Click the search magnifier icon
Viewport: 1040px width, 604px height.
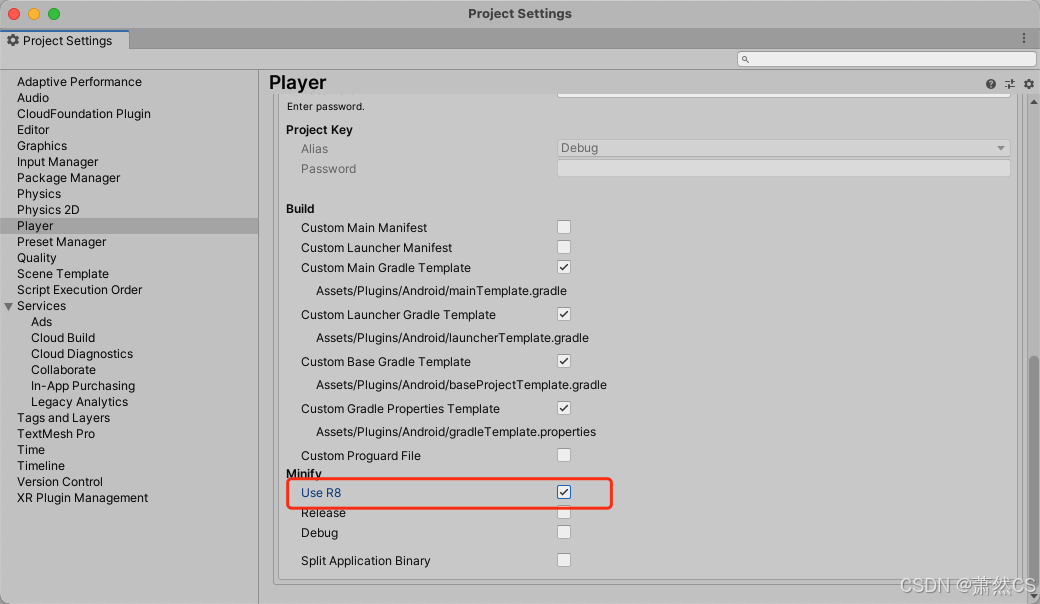tap(745, 59)
